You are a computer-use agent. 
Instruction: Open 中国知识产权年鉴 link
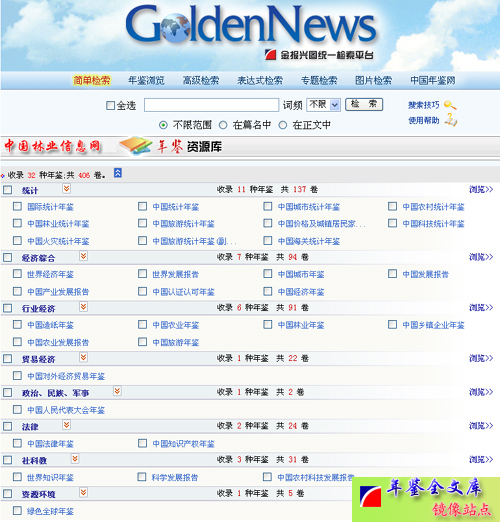point(184,444)
